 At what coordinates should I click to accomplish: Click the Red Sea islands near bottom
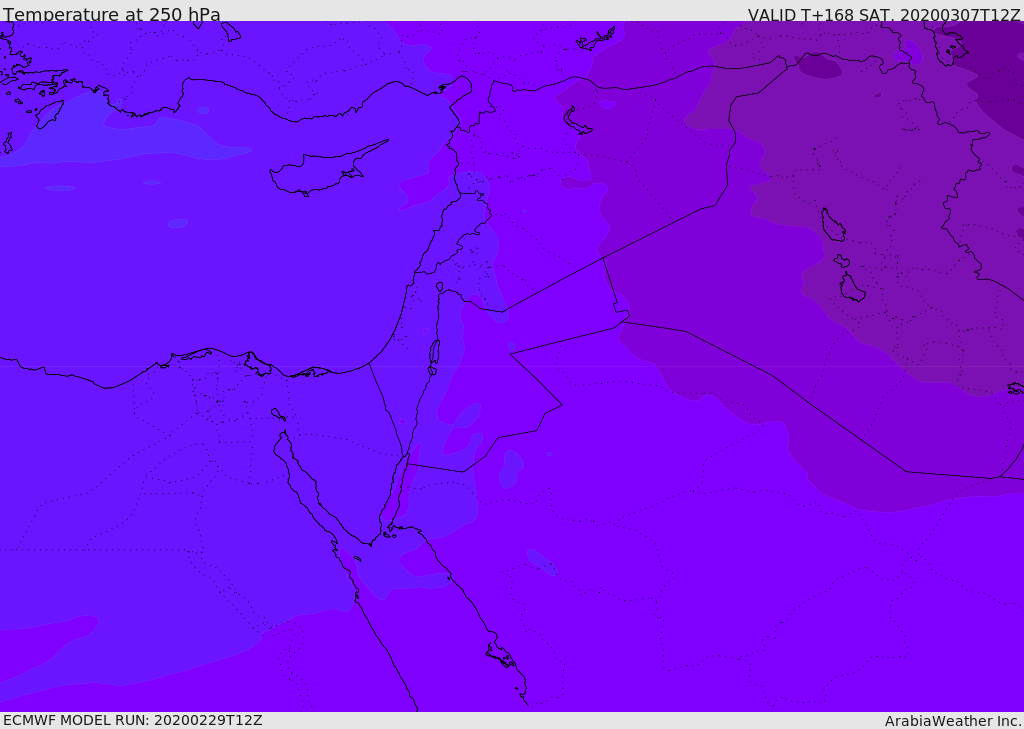pos(500,656)
